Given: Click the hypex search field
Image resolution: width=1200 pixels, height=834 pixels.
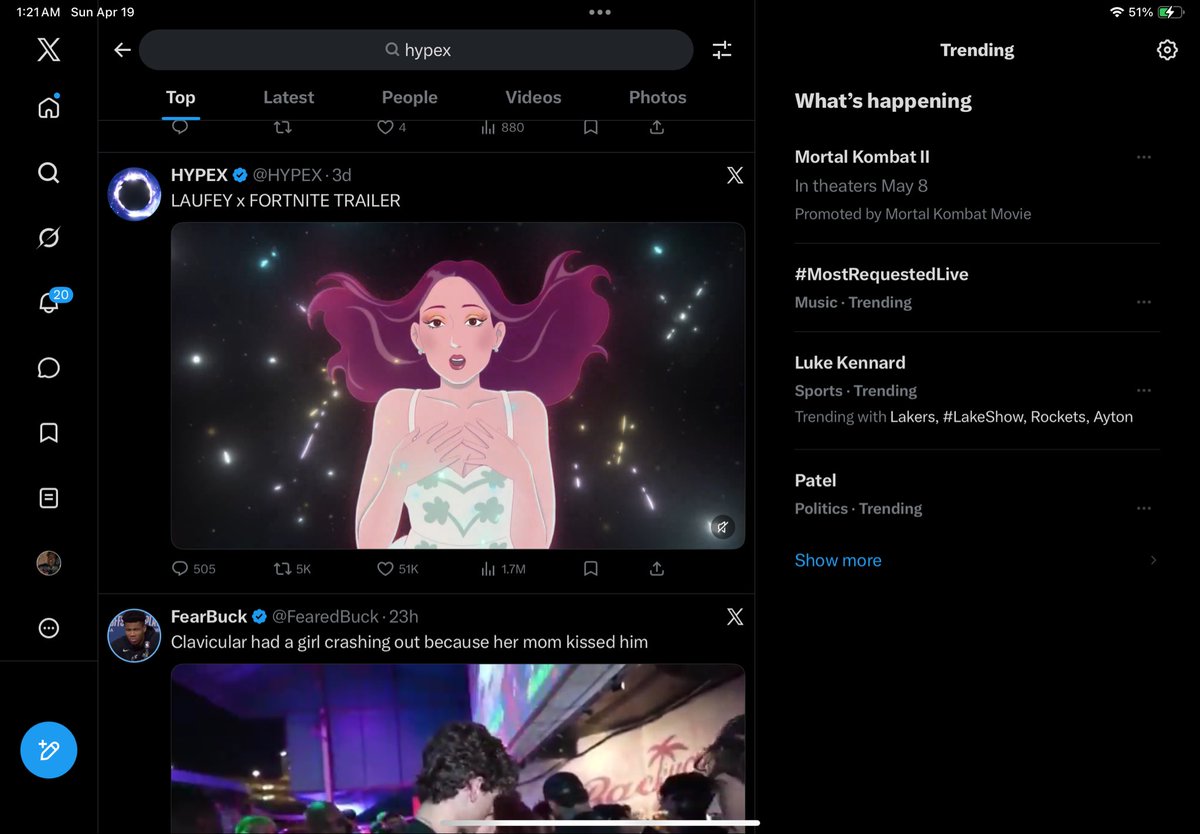Looking at the screenshot, I should [416, 50].
